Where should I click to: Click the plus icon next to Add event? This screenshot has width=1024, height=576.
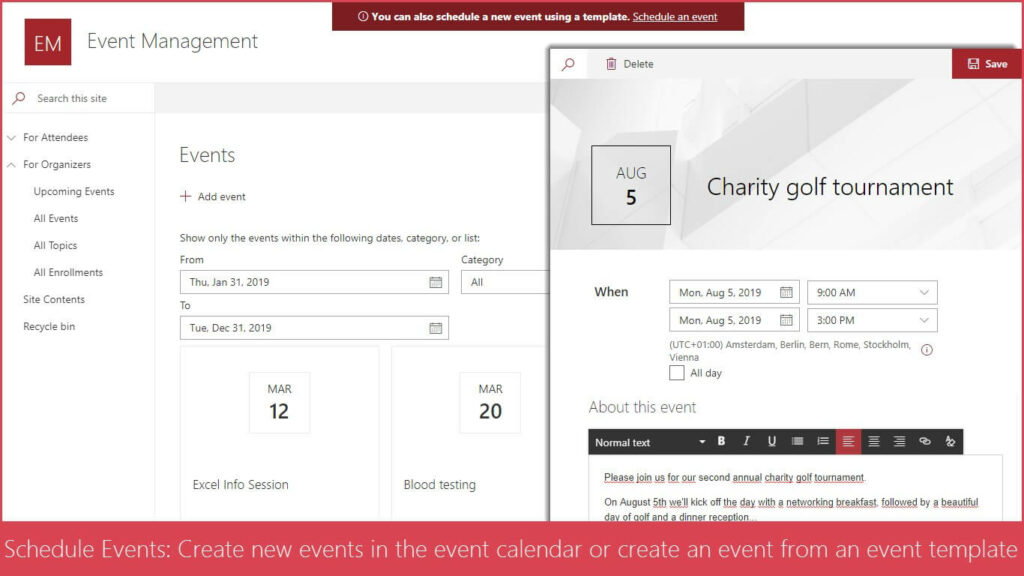pyautogui.click(x=185, y=197)
